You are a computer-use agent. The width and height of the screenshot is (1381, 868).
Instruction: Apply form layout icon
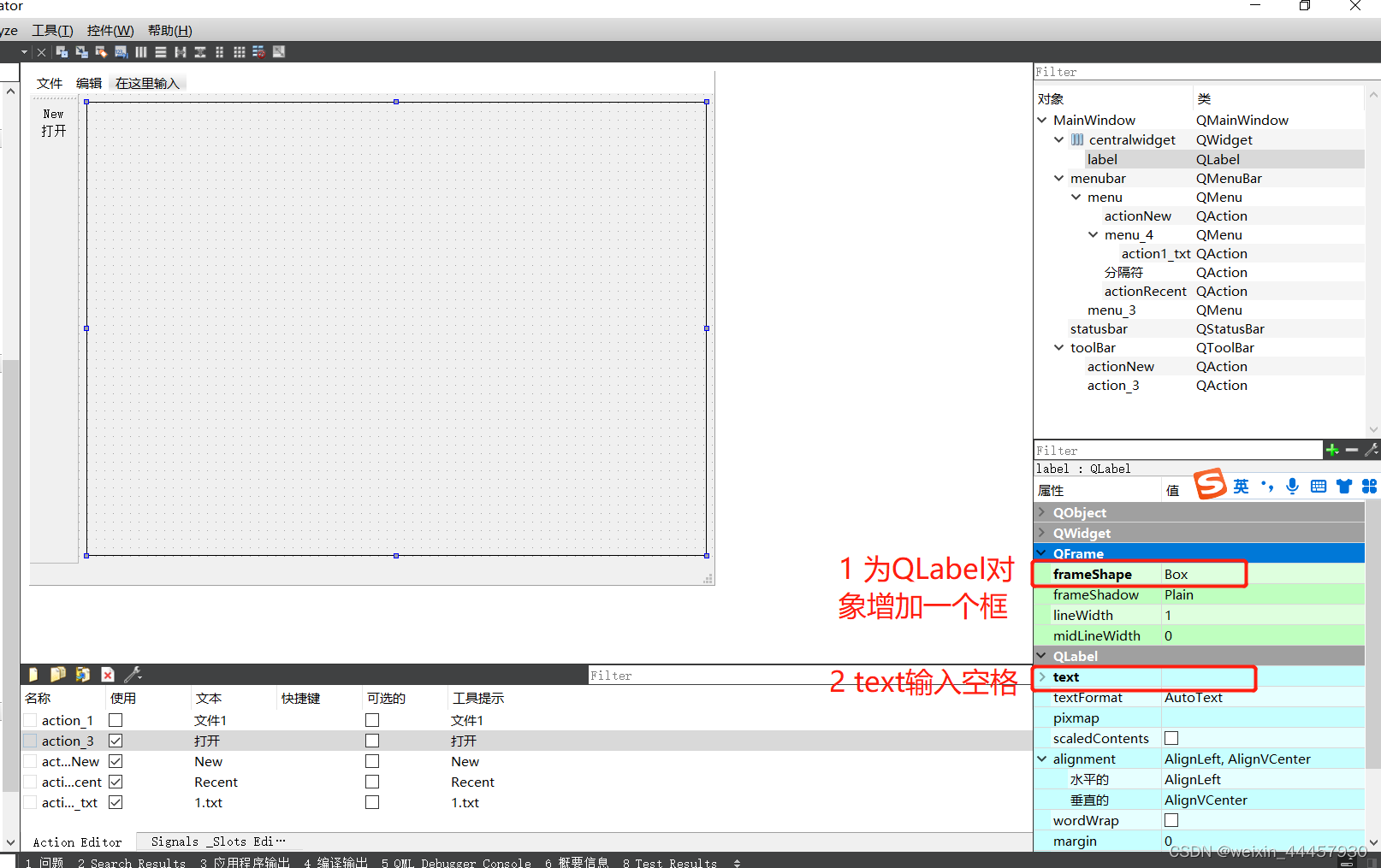point(220,52)
